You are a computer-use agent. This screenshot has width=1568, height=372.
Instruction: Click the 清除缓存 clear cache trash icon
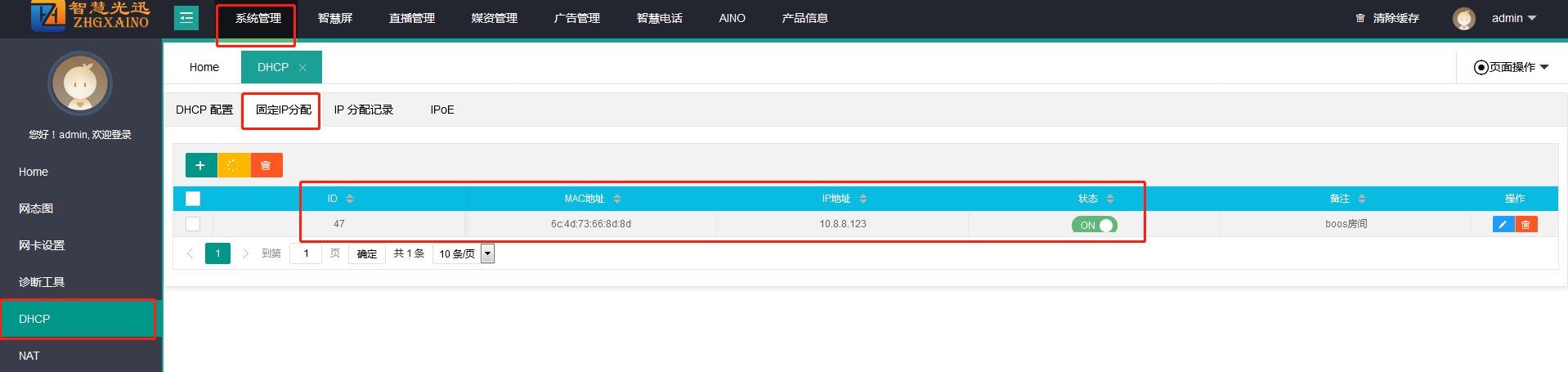[1360, 18]
